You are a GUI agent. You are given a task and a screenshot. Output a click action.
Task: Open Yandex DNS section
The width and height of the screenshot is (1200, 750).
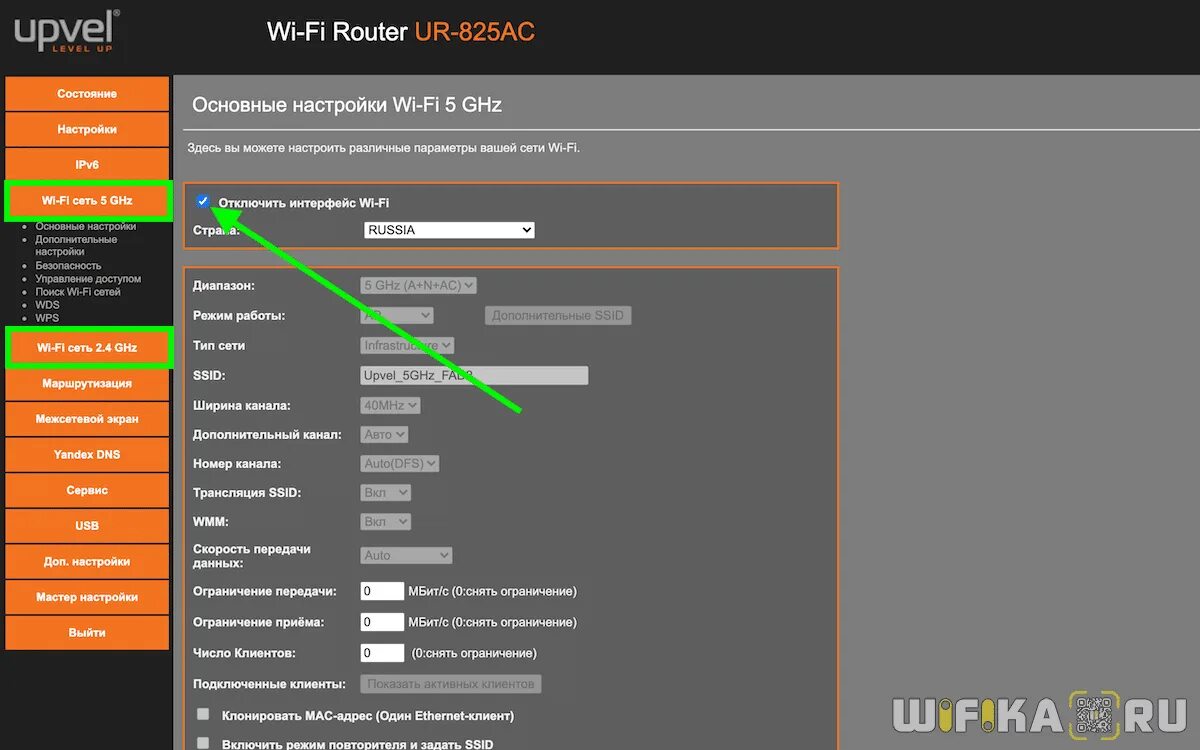point(87,454)
